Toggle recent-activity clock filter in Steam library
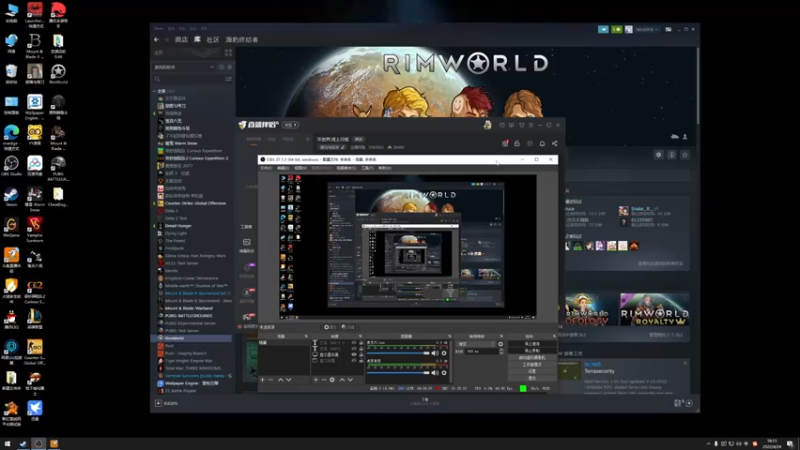Screen dimensions: 800x450 point(221,67)
